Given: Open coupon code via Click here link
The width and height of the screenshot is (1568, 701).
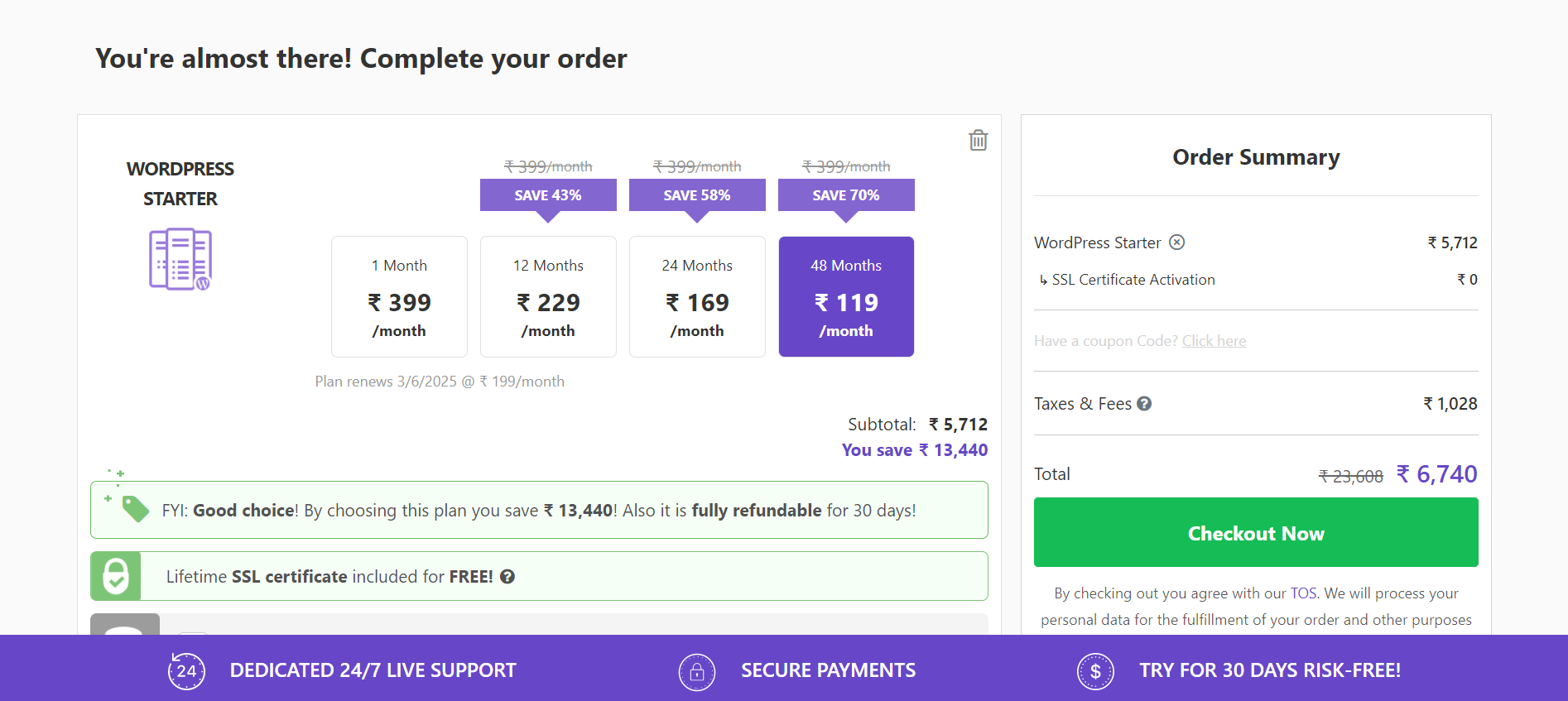Looking at the screenshot, I should [1214, 341].
